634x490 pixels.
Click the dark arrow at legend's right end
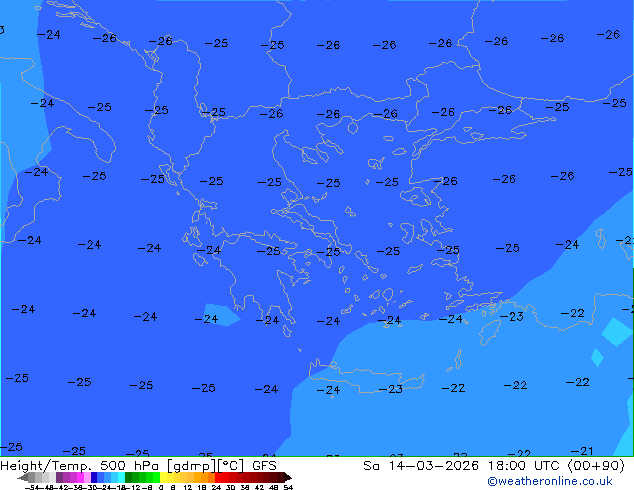point(288,477)
